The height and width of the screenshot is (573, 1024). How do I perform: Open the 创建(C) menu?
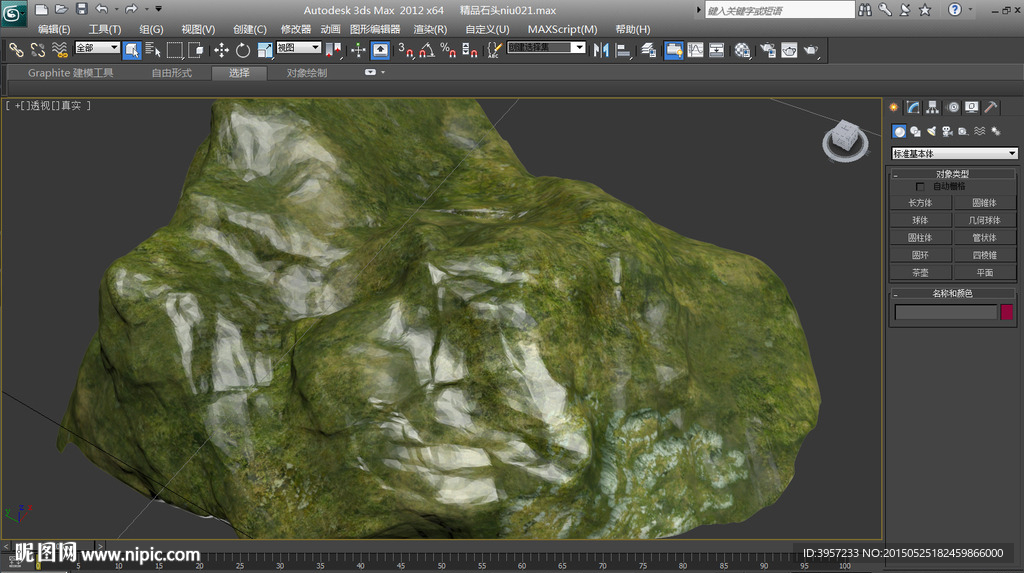(249, 29)
